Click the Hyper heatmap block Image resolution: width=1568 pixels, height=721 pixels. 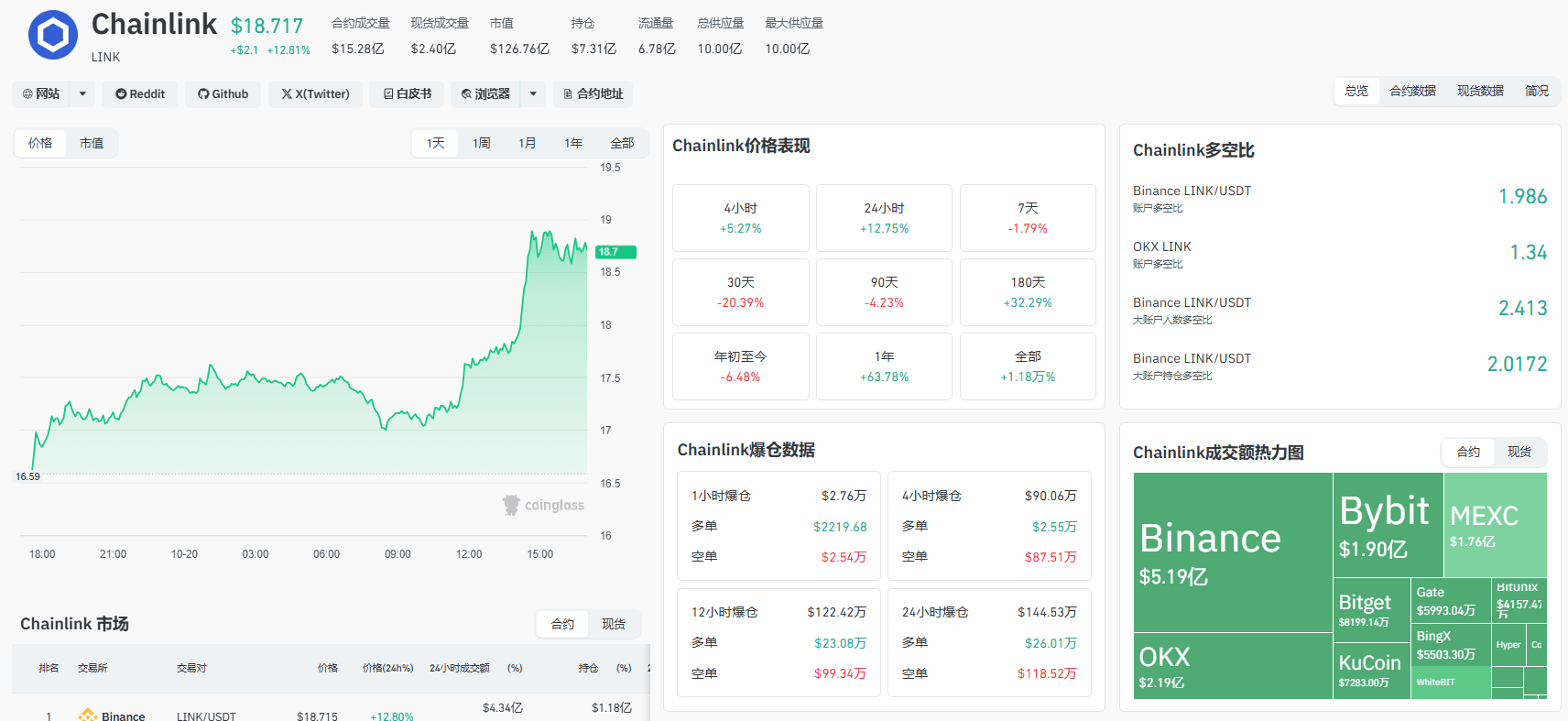point(1508,645)
